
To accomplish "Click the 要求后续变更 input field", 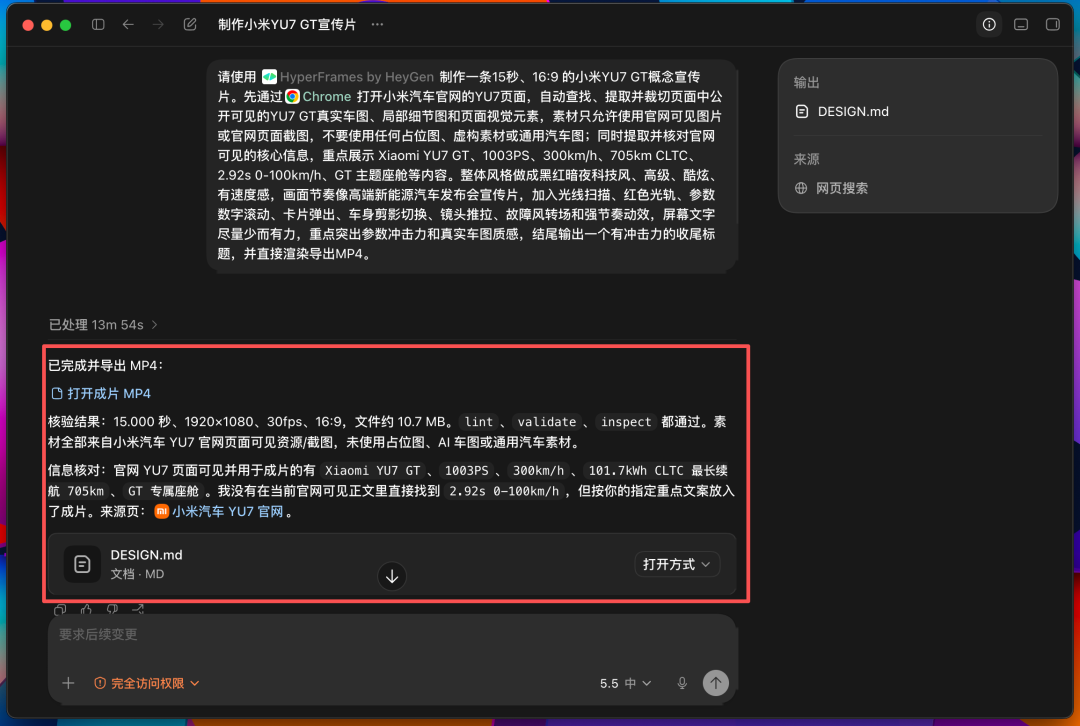I will tap(392, 634).
